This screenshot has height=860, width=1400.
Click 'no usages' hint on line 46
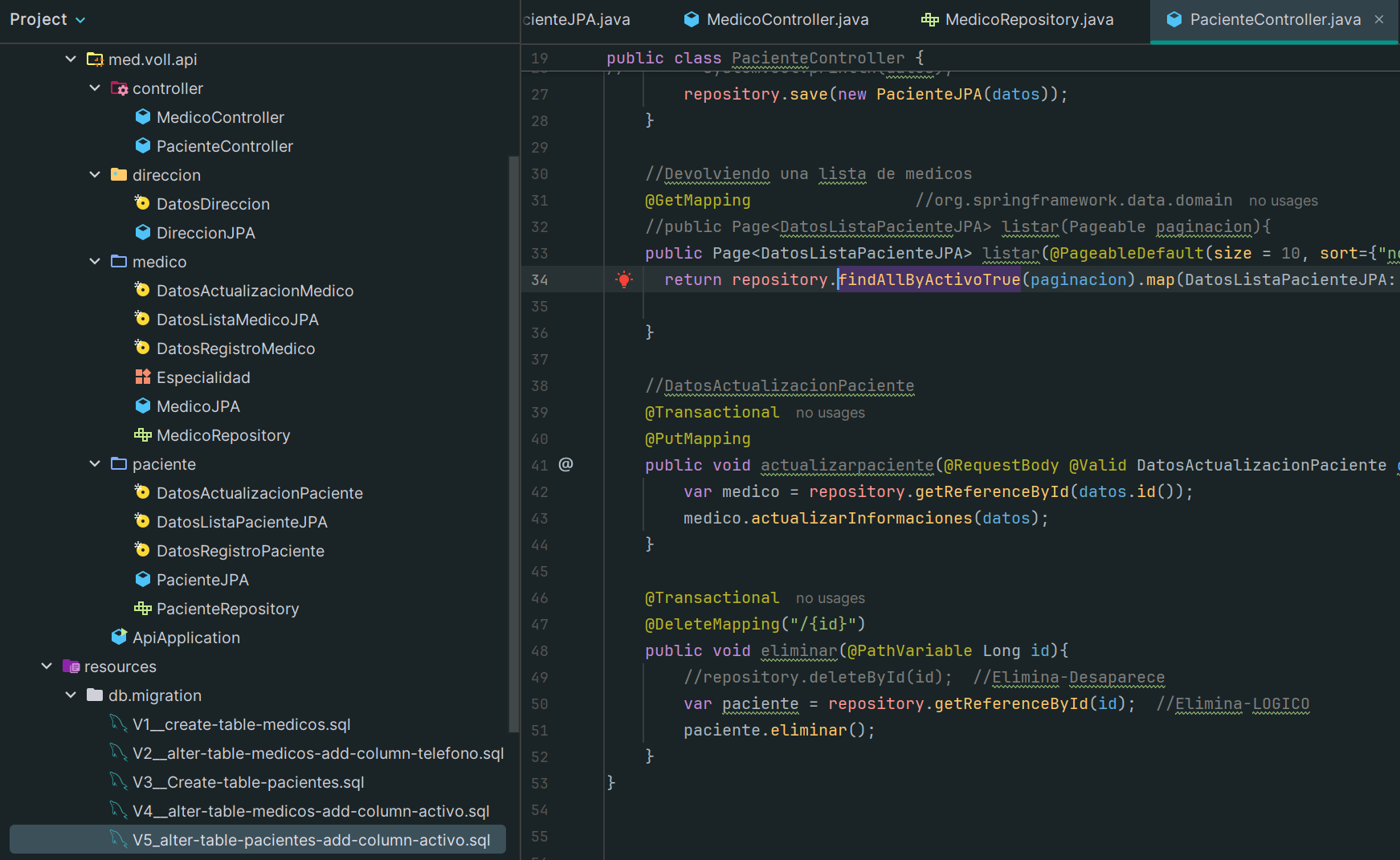click(831, 598)
